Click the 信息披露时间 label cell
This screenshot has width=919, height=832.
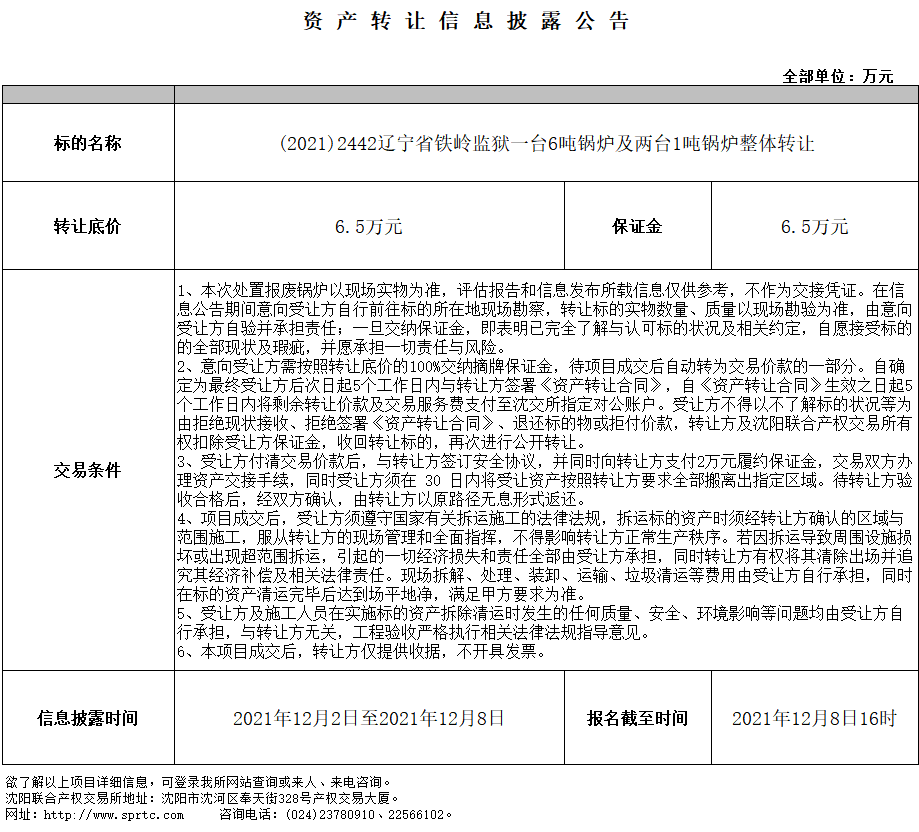tap(87, 718)
